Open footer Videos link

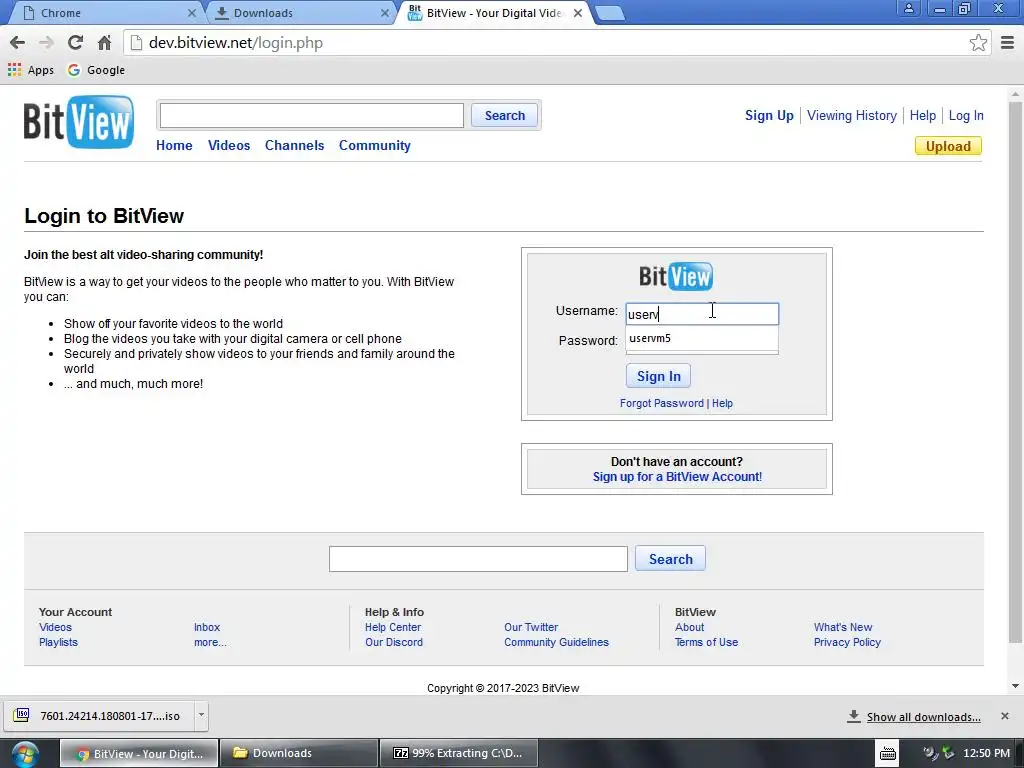pos(56,627)
